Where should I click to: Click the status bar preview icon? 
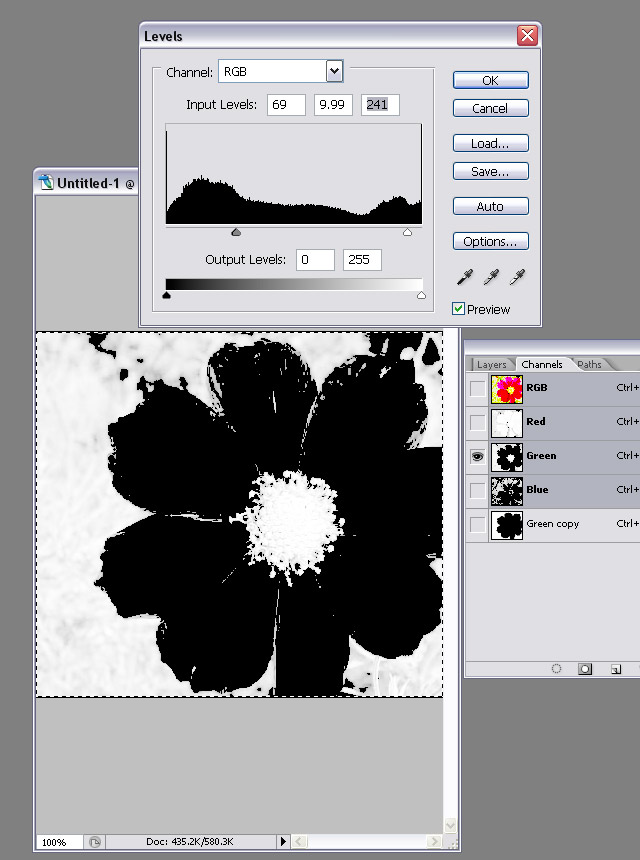coord(94,842)
